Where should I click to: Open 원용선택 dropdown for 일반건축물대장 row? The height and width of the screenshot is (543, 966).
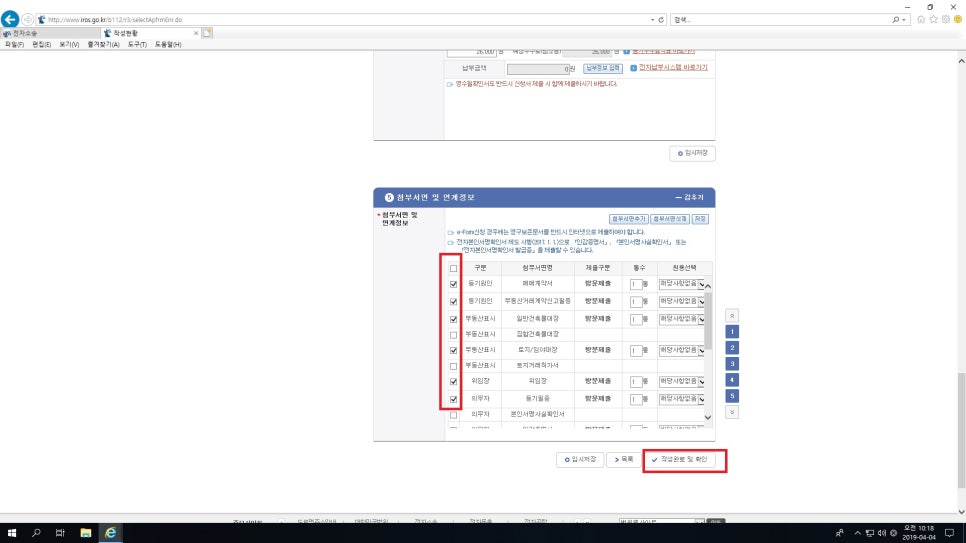pos(681,319)
